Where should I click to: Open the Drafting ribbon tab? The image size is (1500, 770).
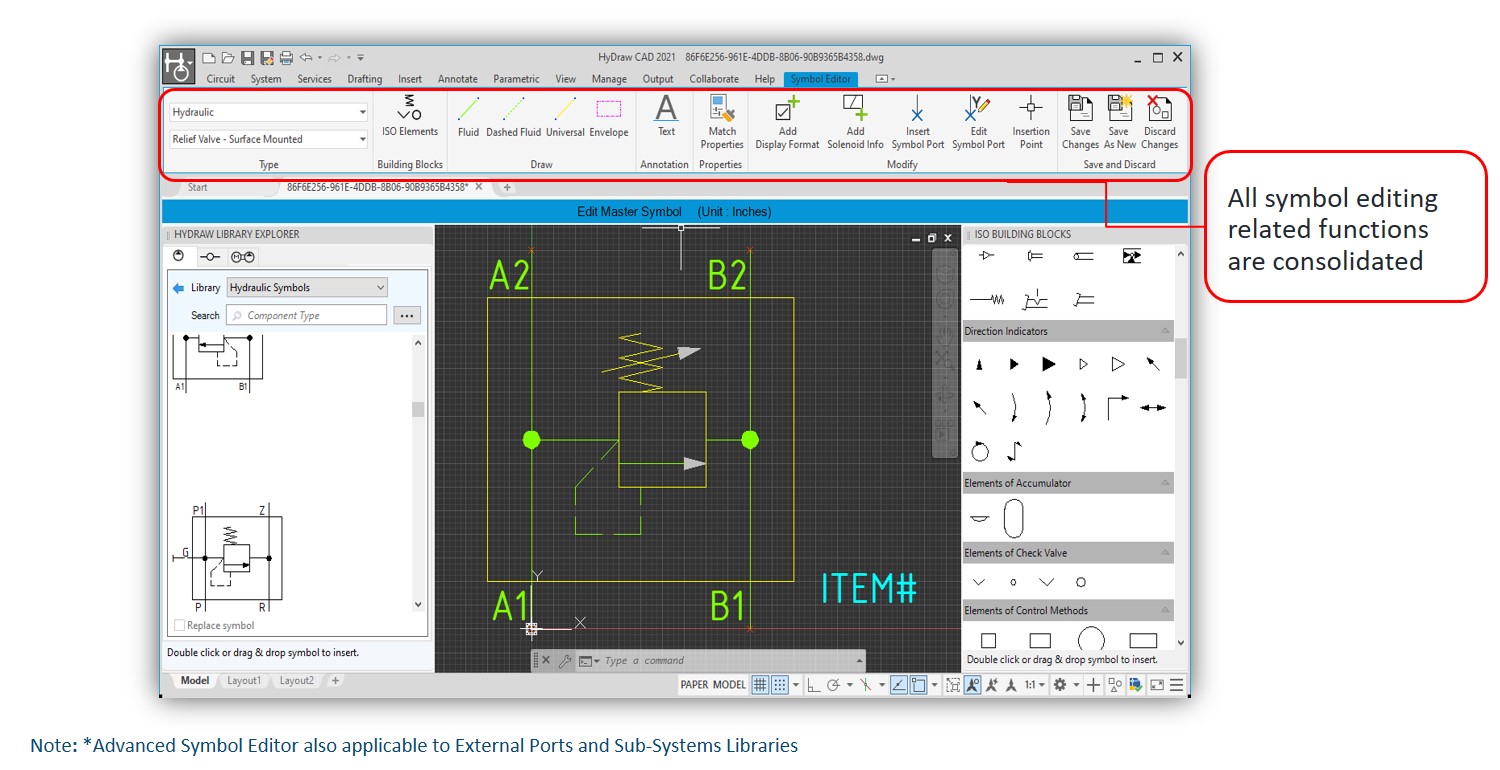[x=365, y=79]
